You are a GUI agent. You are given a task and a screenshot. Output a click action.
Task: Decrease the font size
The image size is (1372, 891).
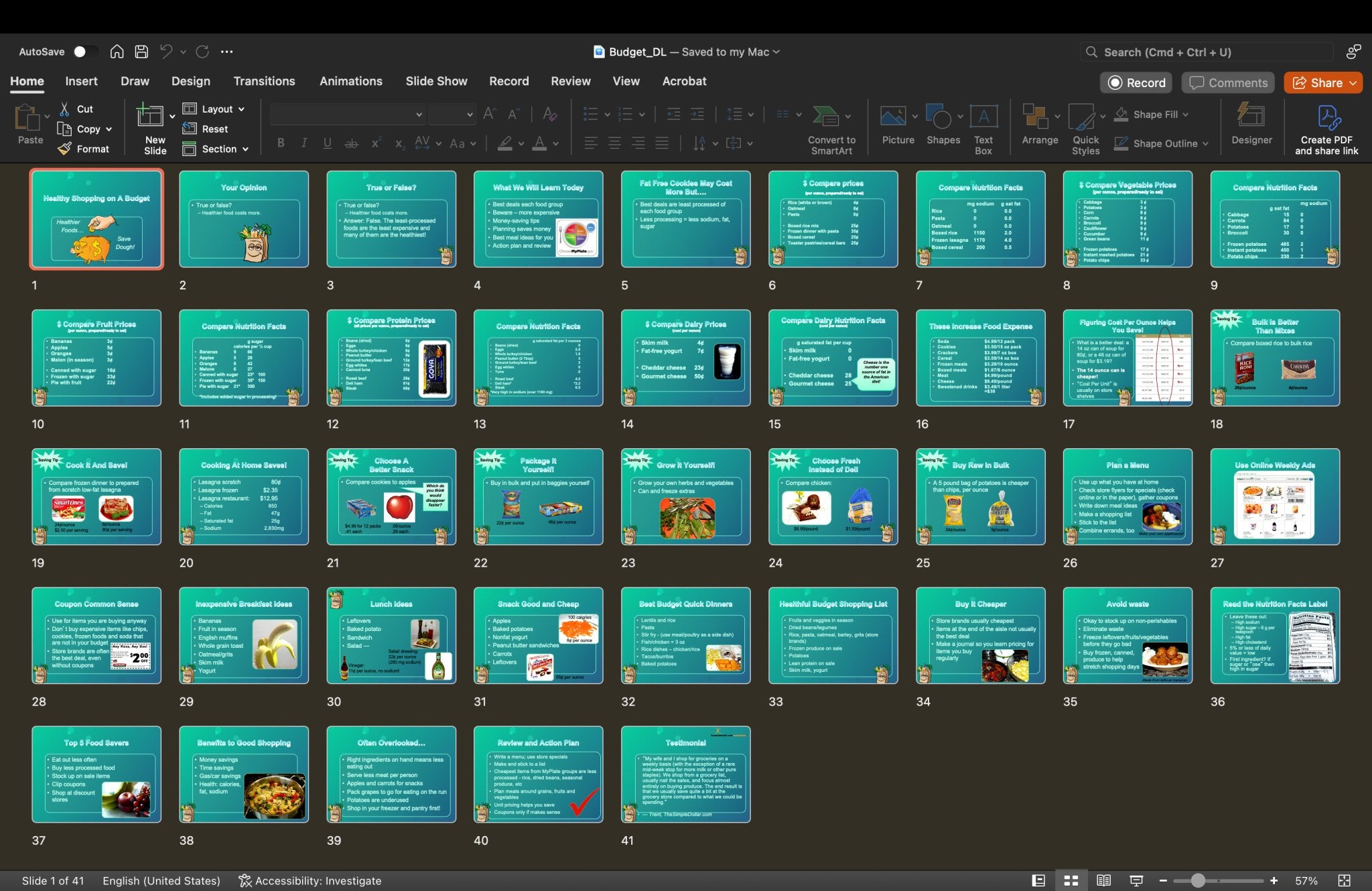pos(514,114)
